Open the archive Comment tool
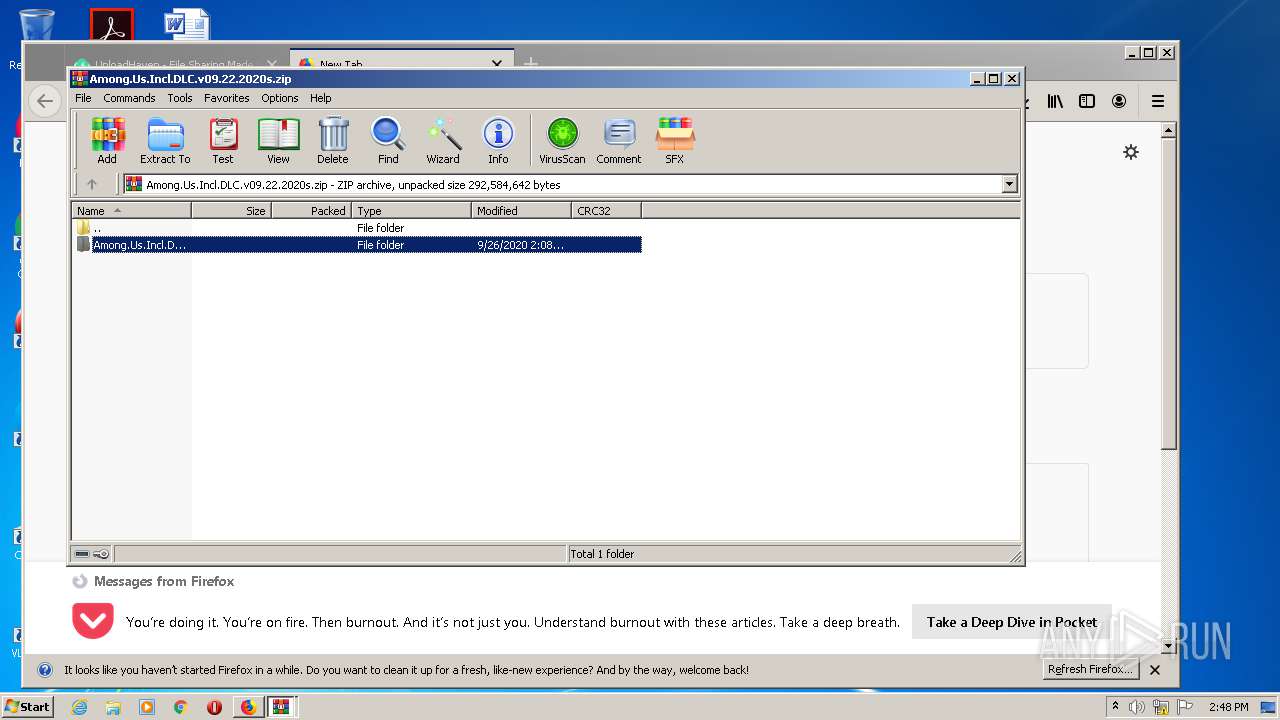Screen dimensions: 1280x720 pyautogui.click(x=619, y=140)
